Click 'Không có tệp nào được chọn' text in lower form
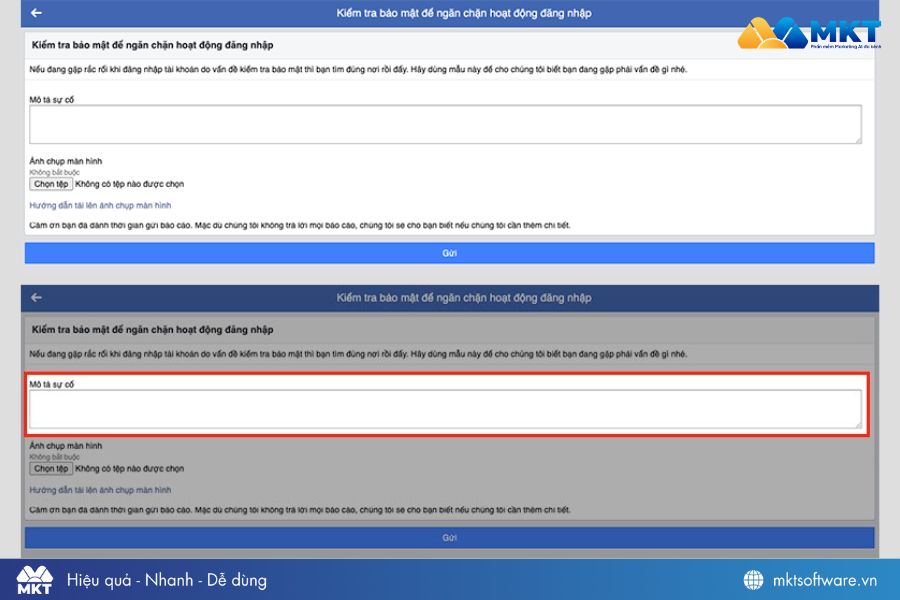 tap(130, 469)
